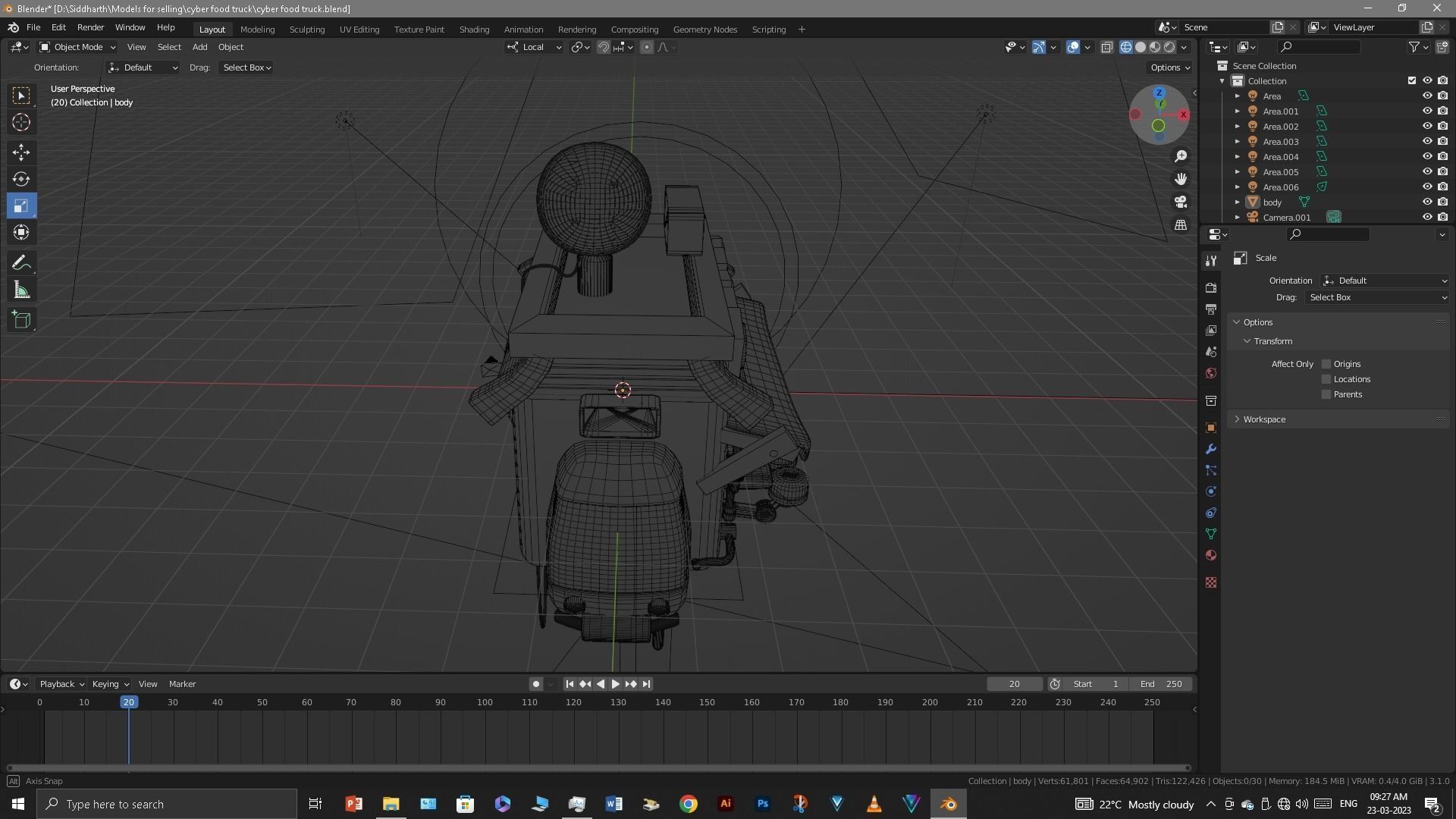The height and width of the screenshot is (819, 1456).
Task: Jump to the first frame
Action: [x=570, y=684]
